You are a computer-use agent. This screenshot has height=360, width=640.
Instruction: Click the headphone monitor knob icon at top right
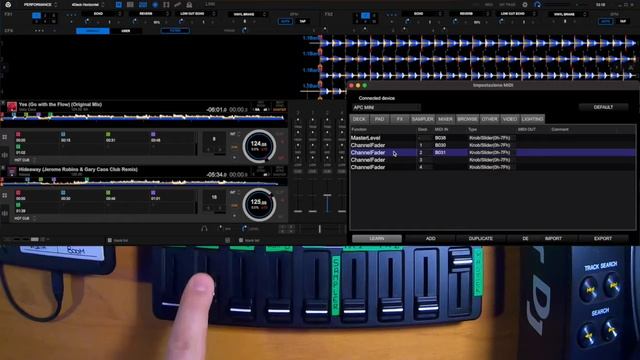point(537,5)
